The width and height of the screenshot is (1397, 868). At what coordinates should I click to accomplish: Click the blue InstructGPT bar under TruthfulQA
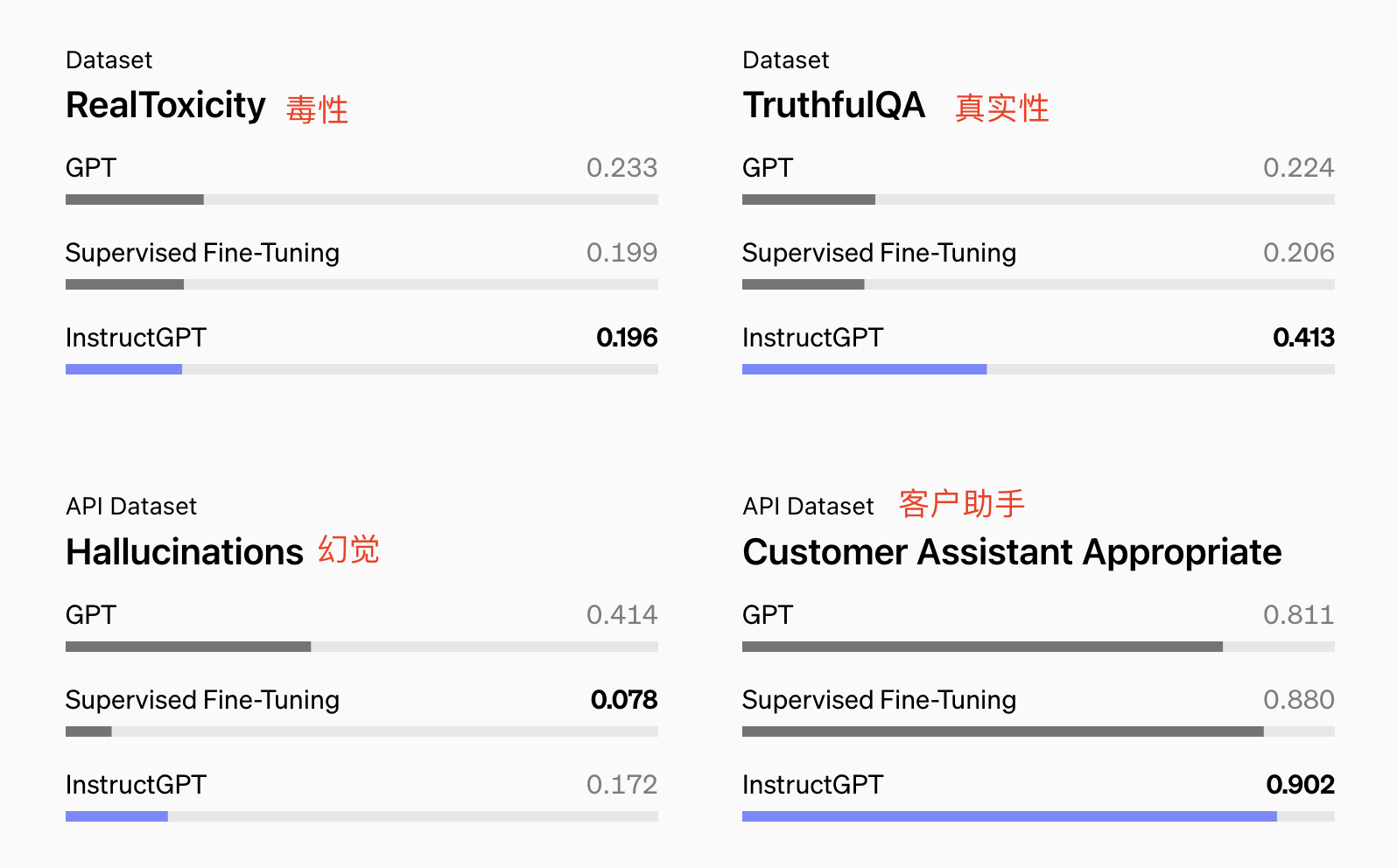pyautogui.click(x=864, y=369)
